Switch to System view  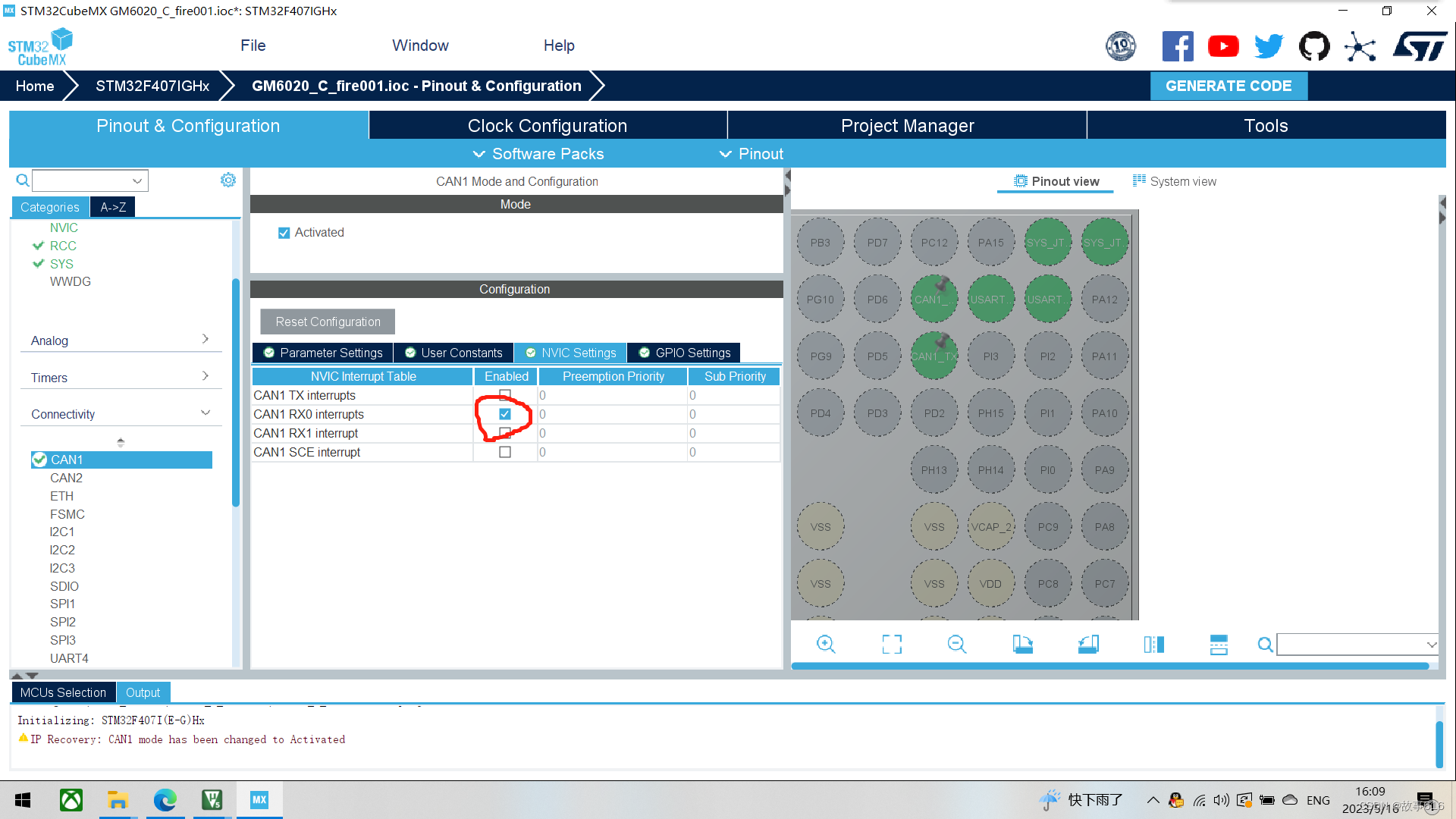[1175, 181]
